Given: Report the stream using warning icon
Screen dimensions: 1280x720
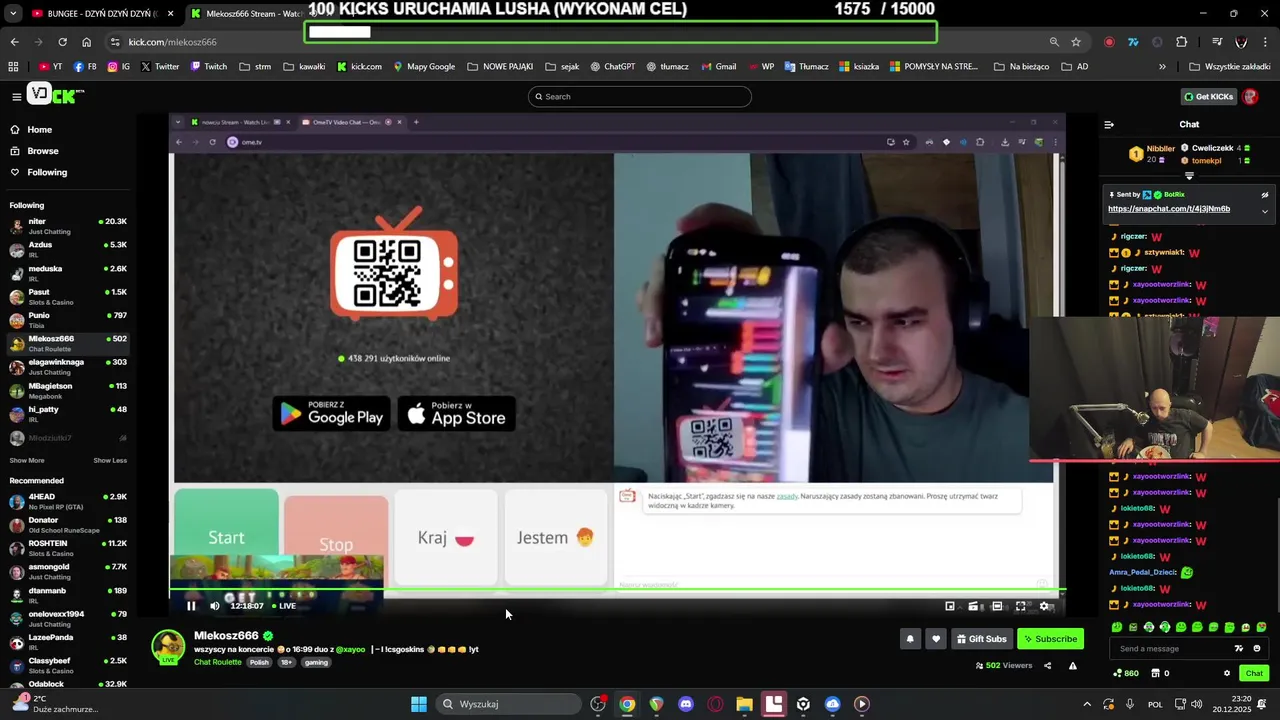Looking at the screenshot, I should tap(1072, 666).
